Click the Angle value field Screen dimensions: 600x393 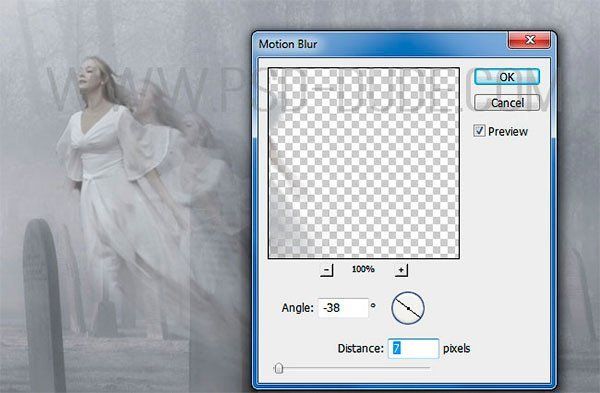[343, 308]
